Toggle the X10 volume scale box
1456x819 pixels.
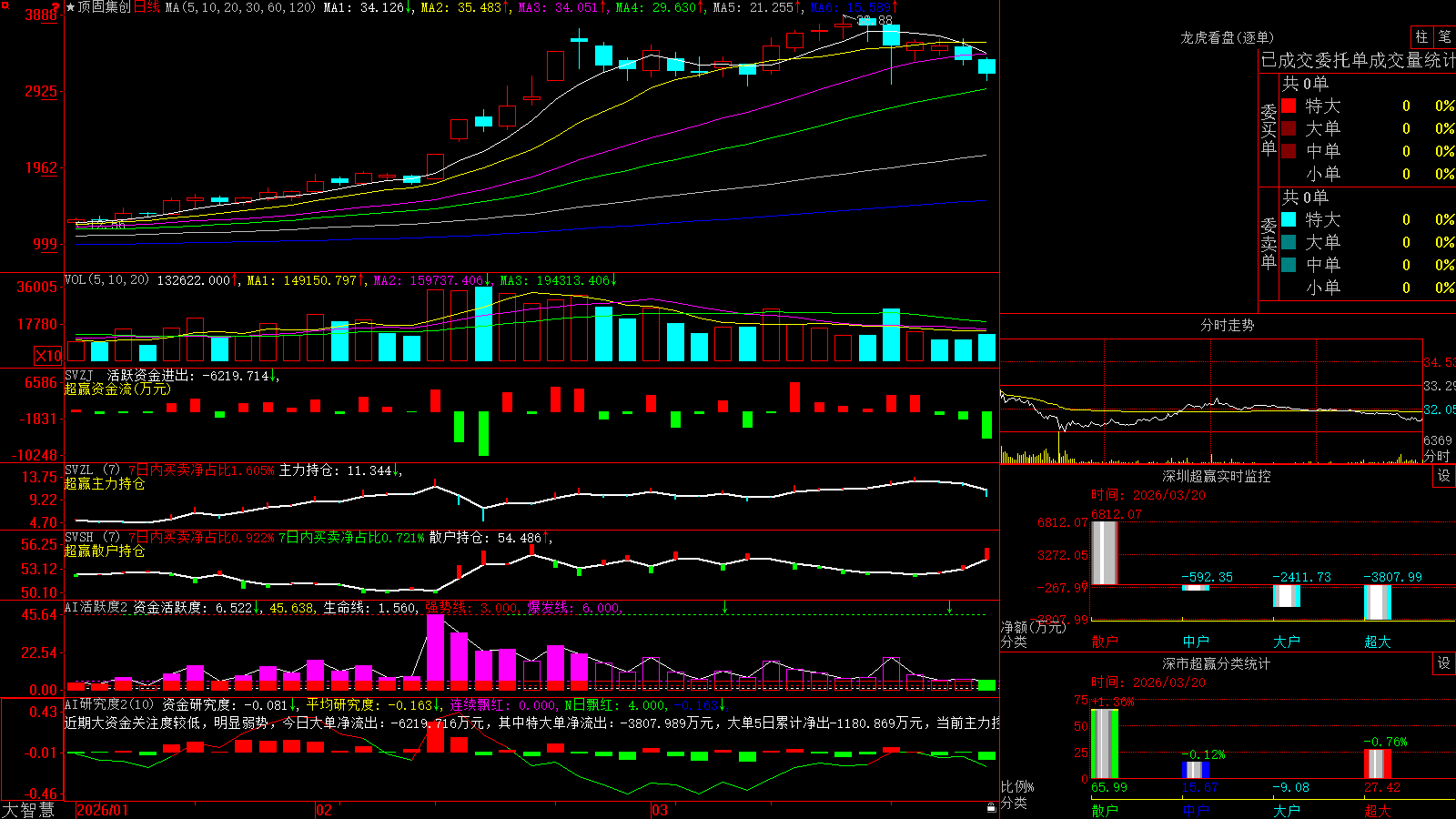click(x=48, y=356)
